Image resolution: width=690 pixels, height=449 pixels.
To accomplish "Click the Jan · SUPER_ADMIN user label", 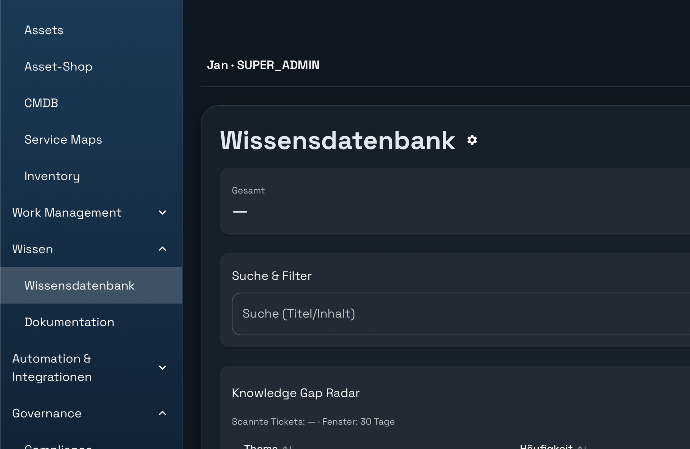I will click(263, 65).
